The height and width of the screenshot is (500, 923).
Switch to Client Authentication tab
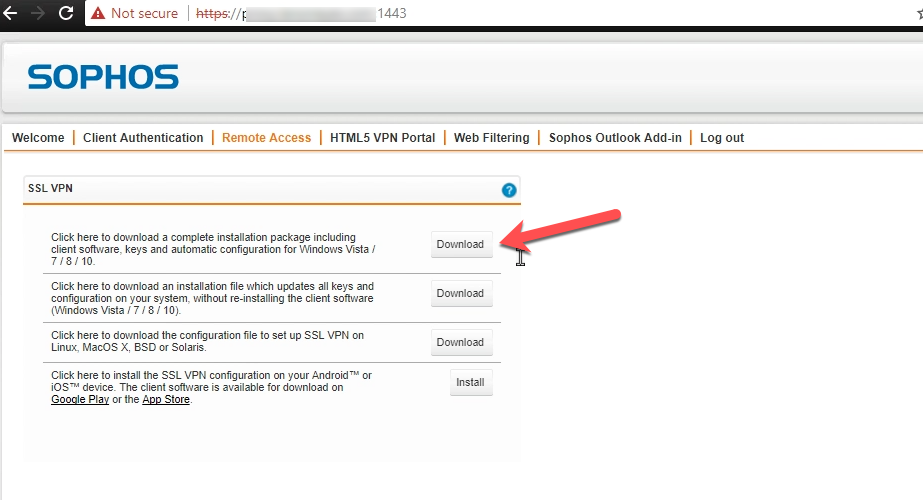(143, 138)
